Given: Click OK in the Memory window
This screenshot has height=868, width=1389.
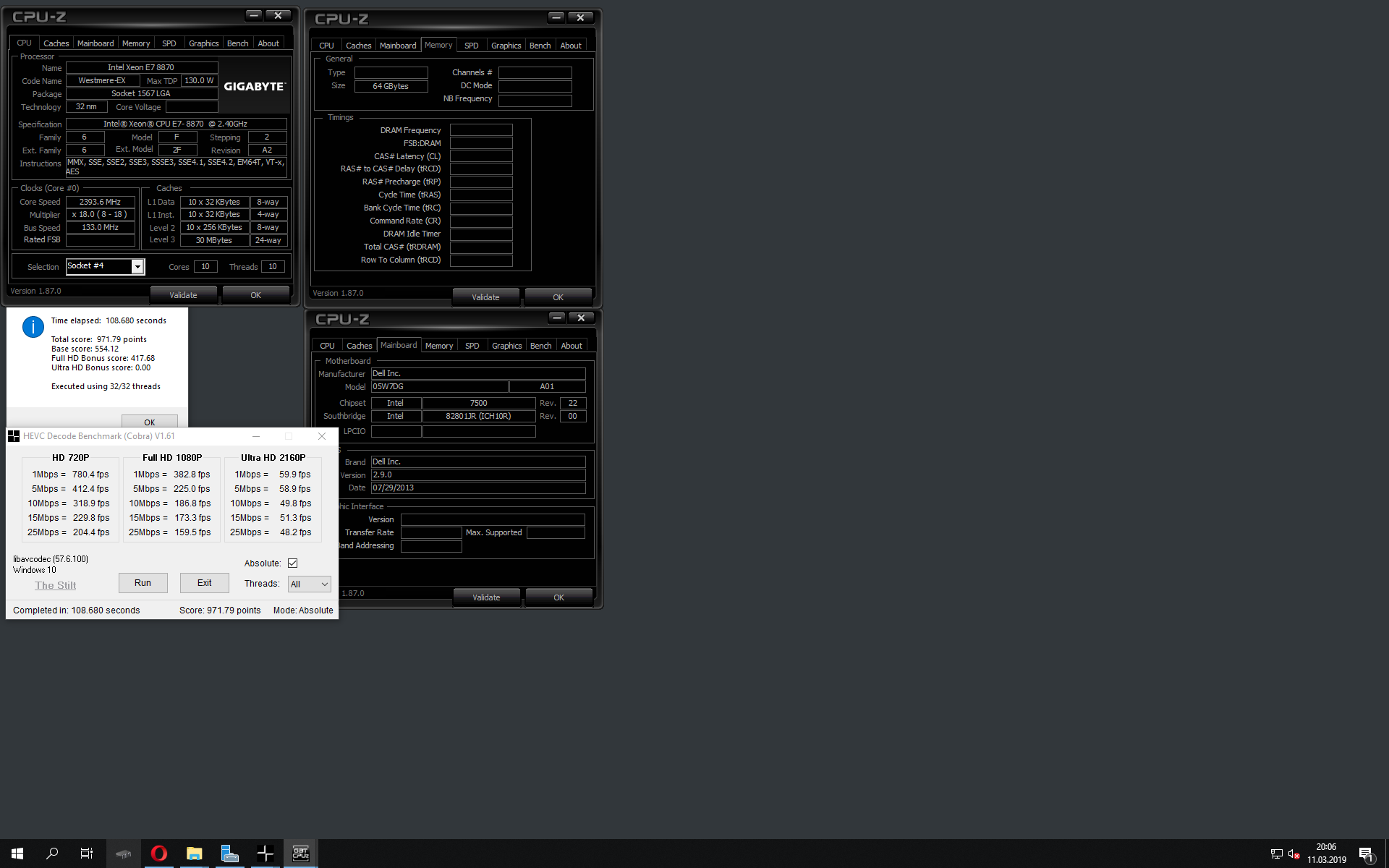Looking at the screenshot, I should 558,297.
